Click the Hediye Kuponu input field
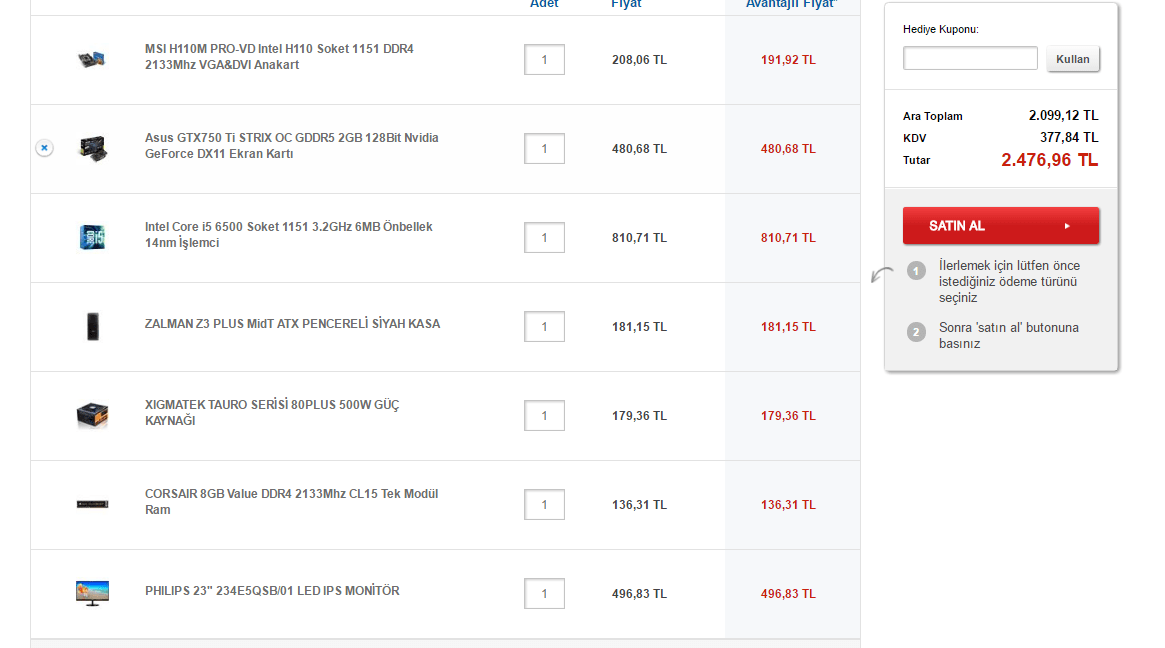The width and height of the screenshot is (1165, 648). coord(970,59)
